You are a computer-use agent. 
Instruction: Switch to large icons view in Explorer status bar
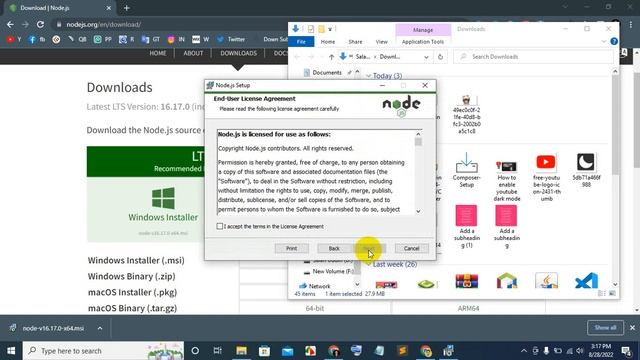[x=612, y=293]
